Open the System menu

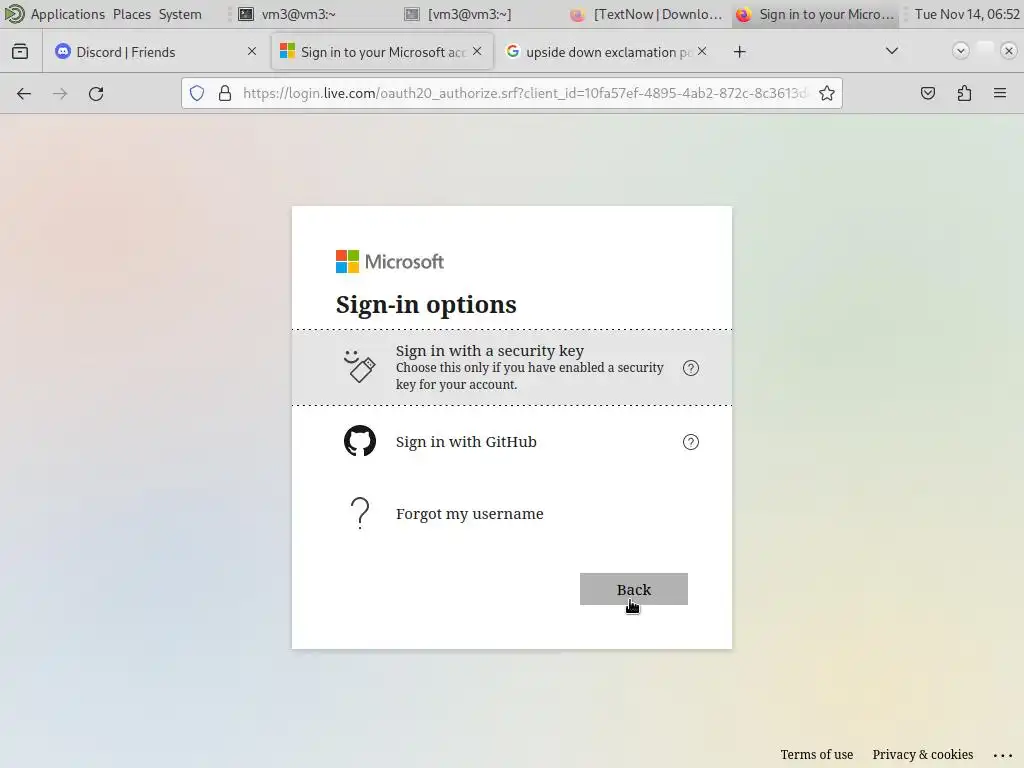point(180,14)
